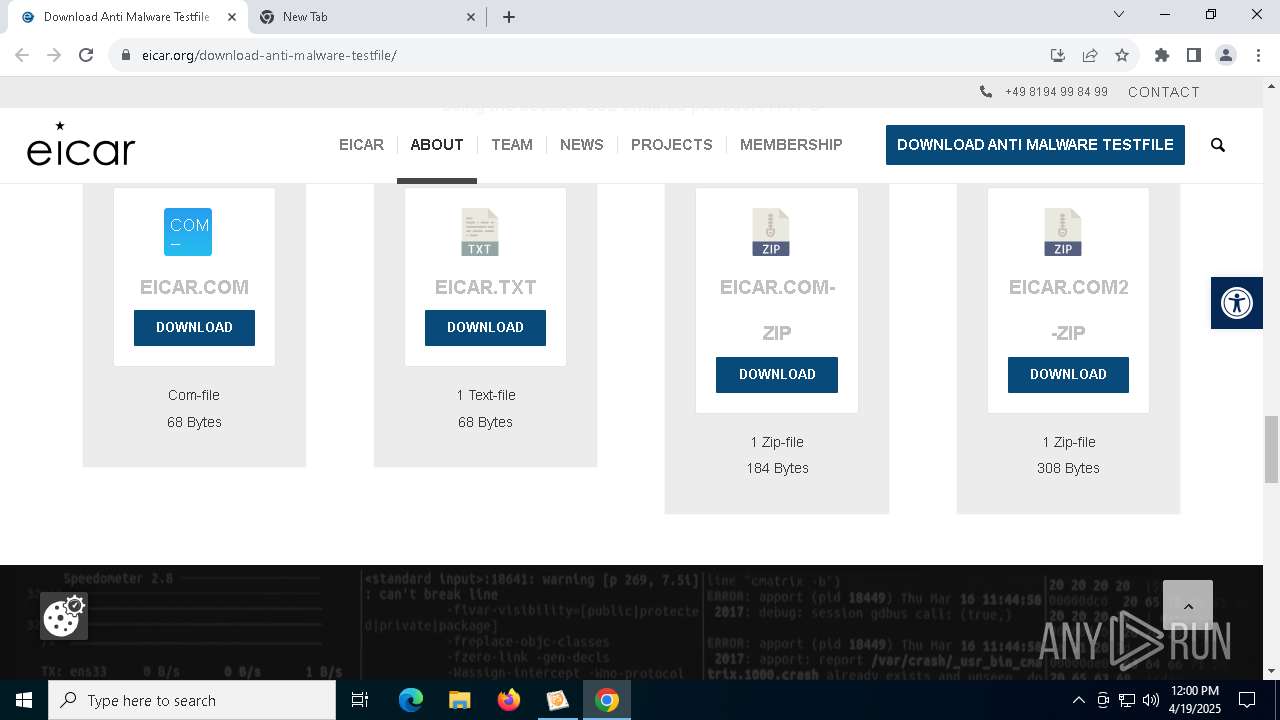Launch Firefox from the taskbar

[x=509, y=700]
